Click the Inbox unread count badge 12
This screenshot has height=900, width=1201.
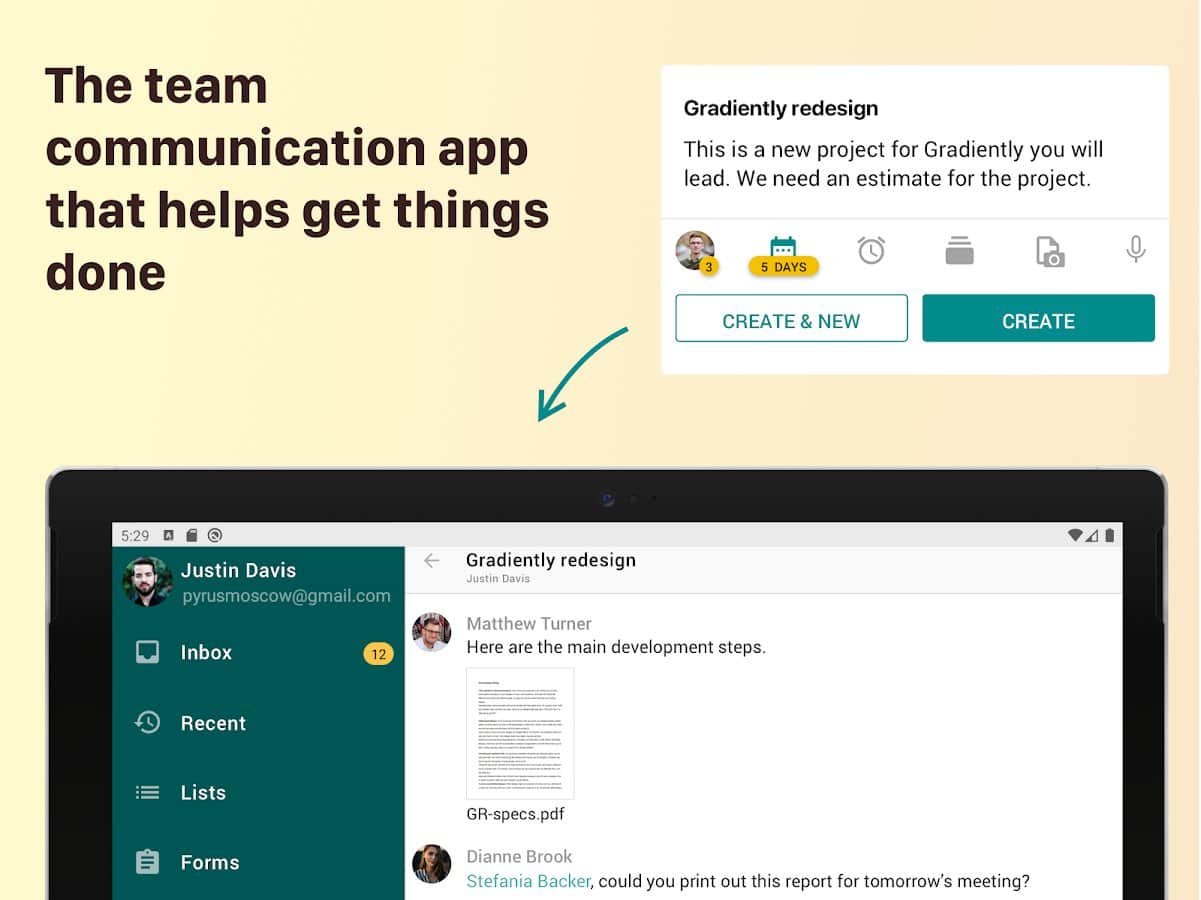(x=378, y=655)
